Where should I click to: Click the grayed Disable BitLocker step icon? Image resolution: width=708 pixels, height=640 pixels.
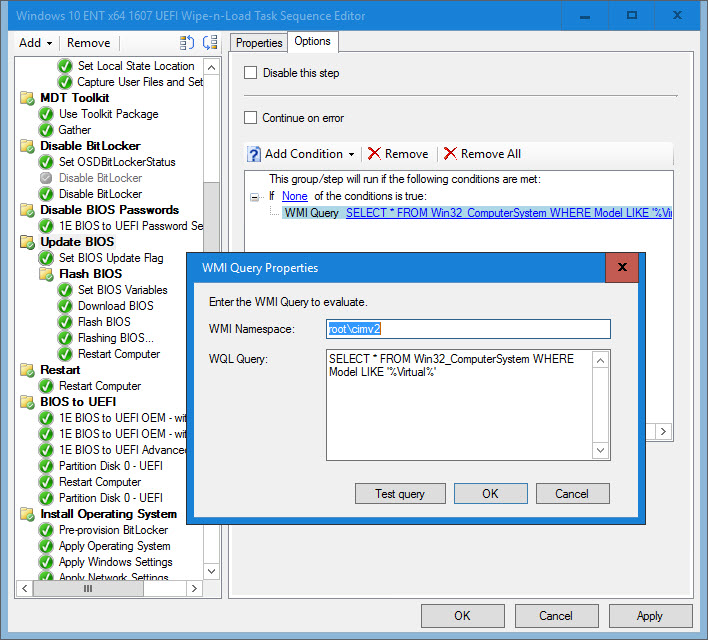[x=46, y=178]
